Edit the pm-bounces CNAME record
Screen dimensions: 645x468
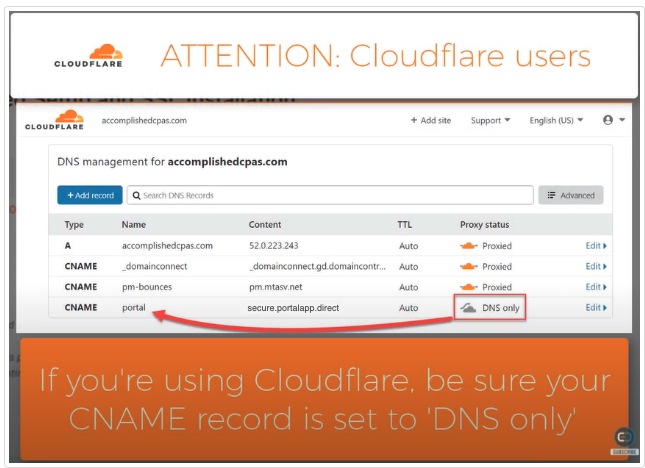(x=596, y=287)
